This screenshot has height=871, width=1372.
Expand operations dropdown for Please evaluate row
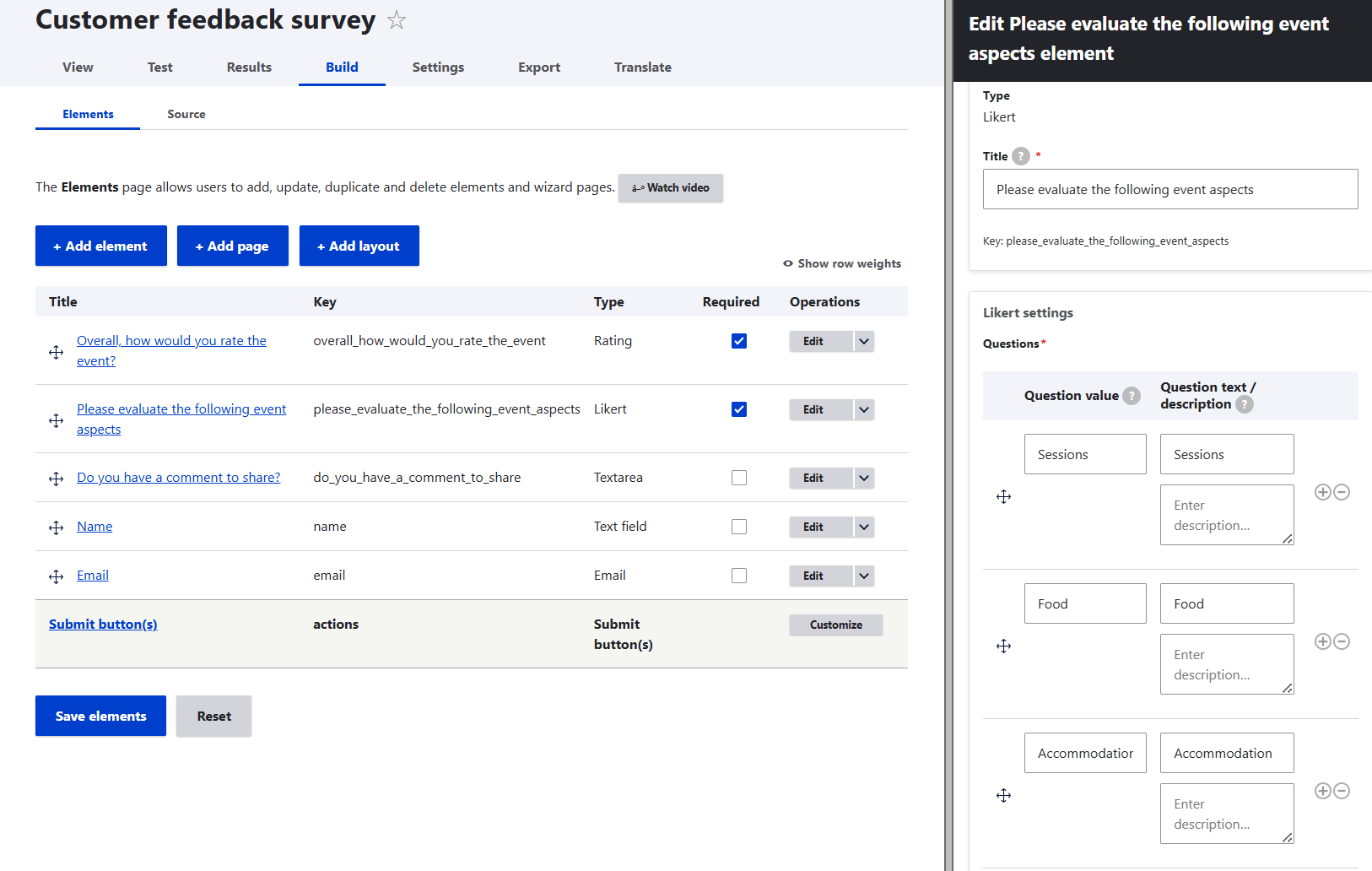click(x=864, y=409)
